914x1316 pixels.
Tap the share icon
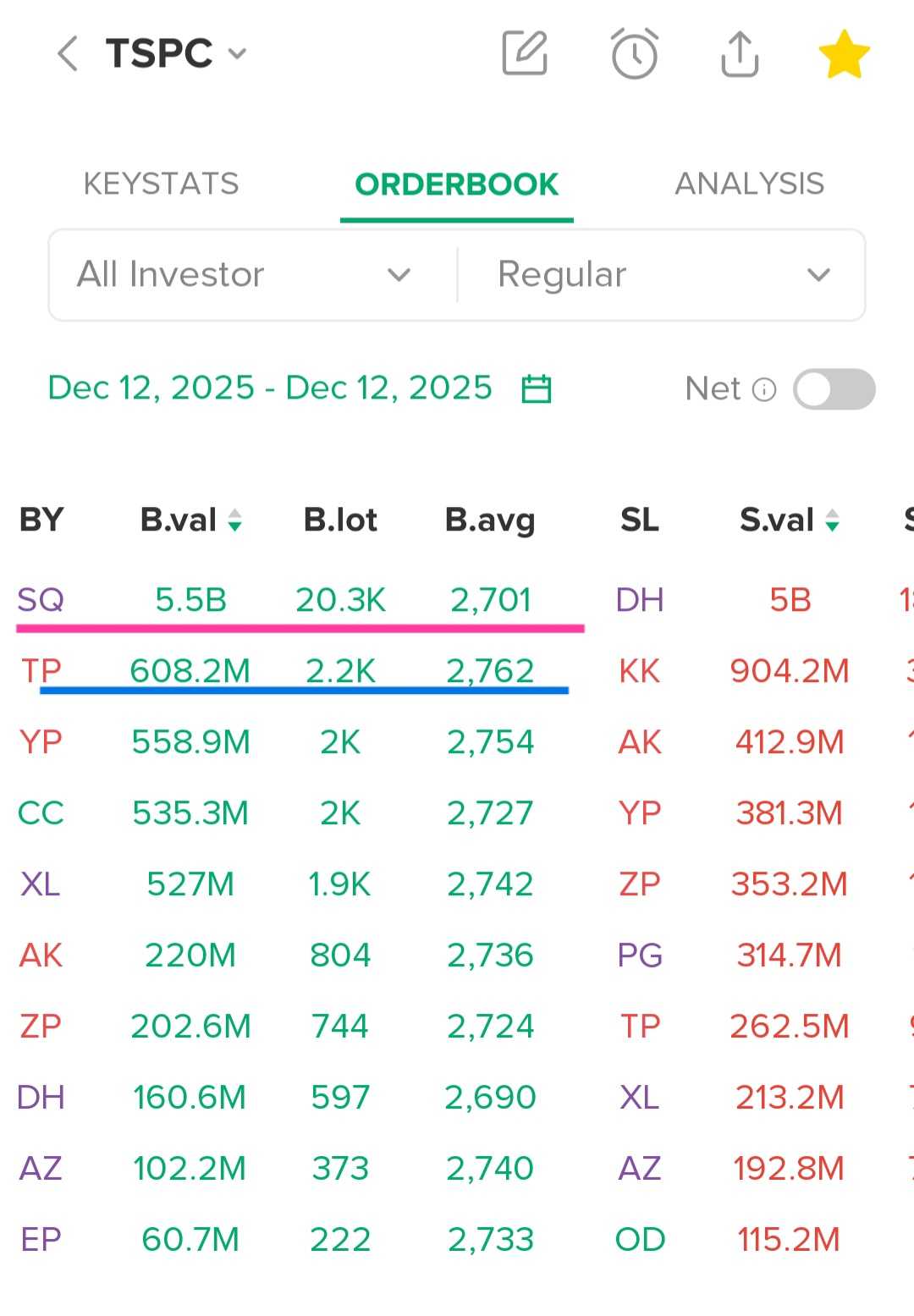tap(740, 53)
